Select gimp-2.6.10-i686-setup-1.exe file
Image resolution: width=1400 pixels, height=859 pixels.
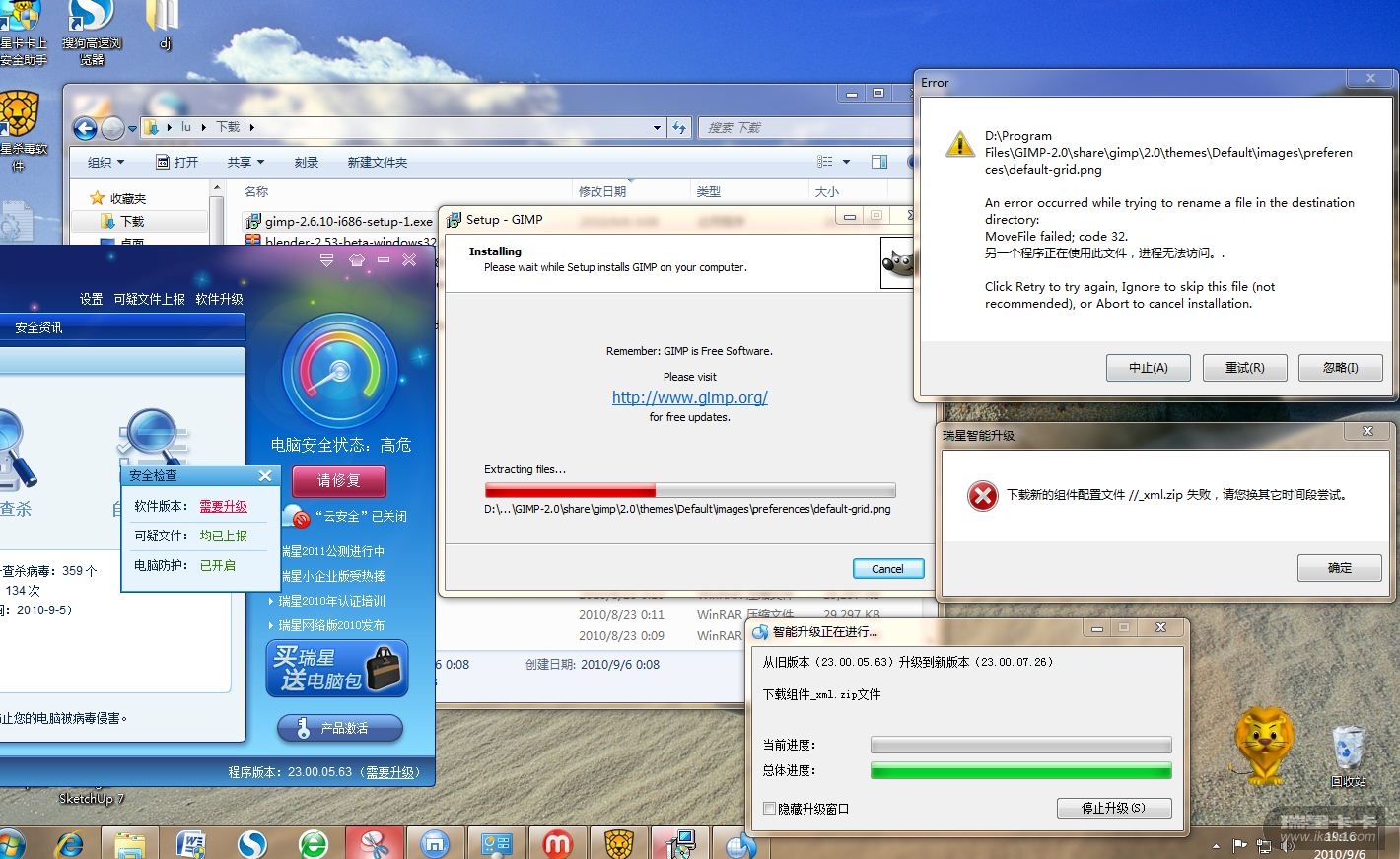tap(339, 221)
